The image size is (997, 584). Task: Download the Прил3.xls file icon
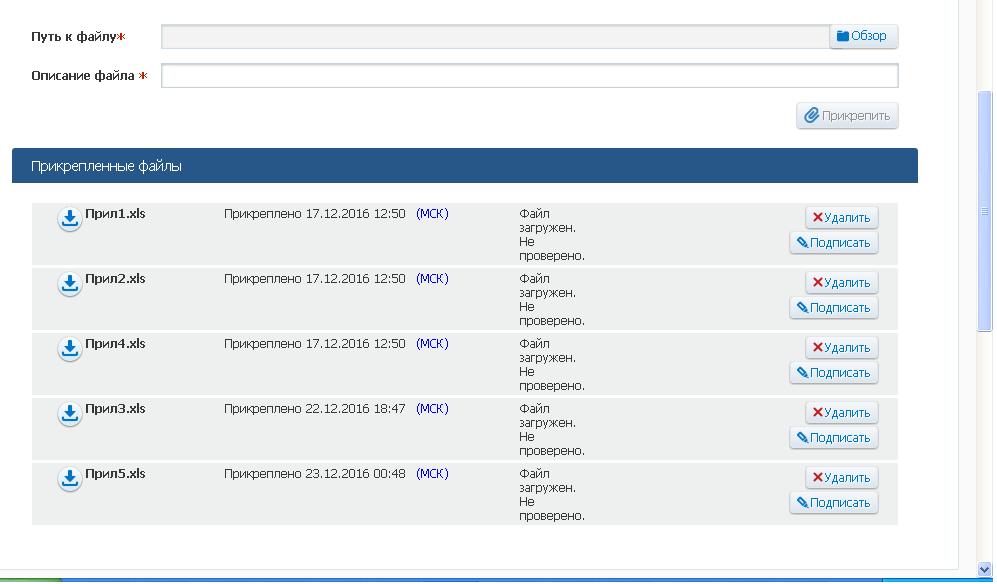tap(69, 415)
